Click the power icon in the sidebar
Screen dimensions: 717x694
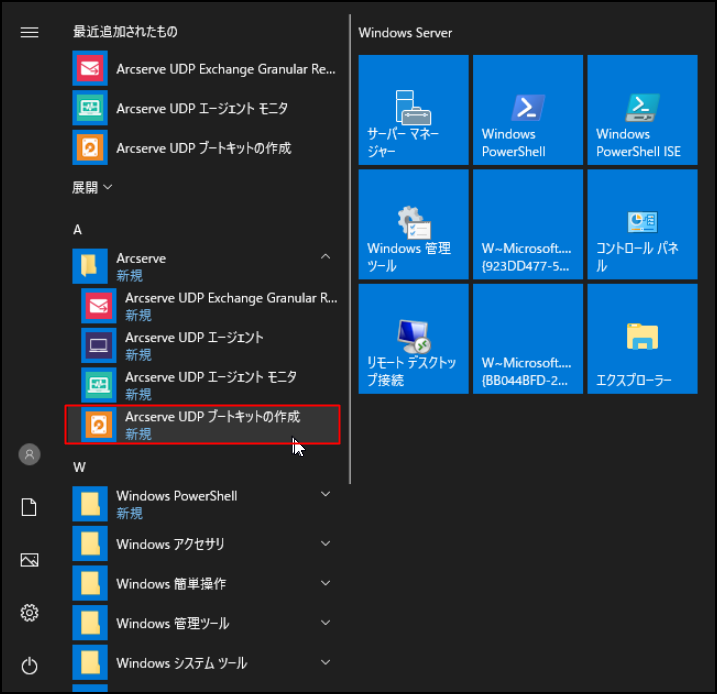click(x=29, y=665)
